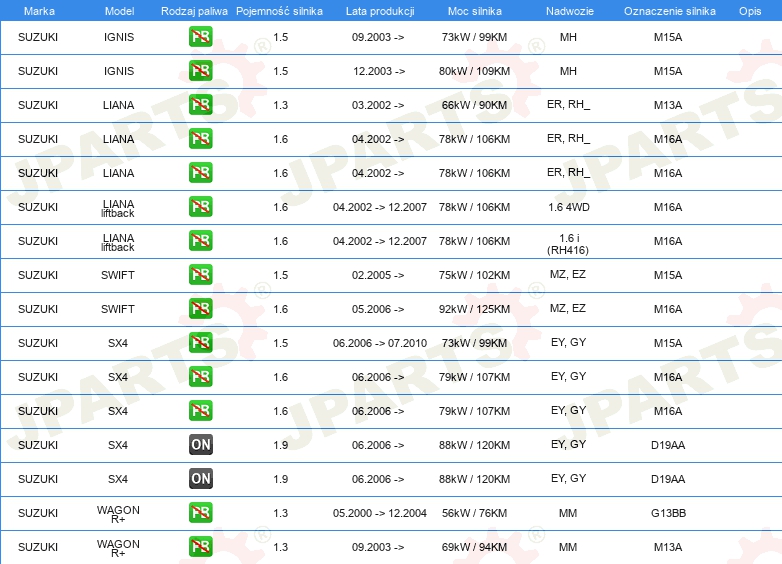The image size is (782, 564).
Task: Sort by Marka column header
Action: (39, 11)
